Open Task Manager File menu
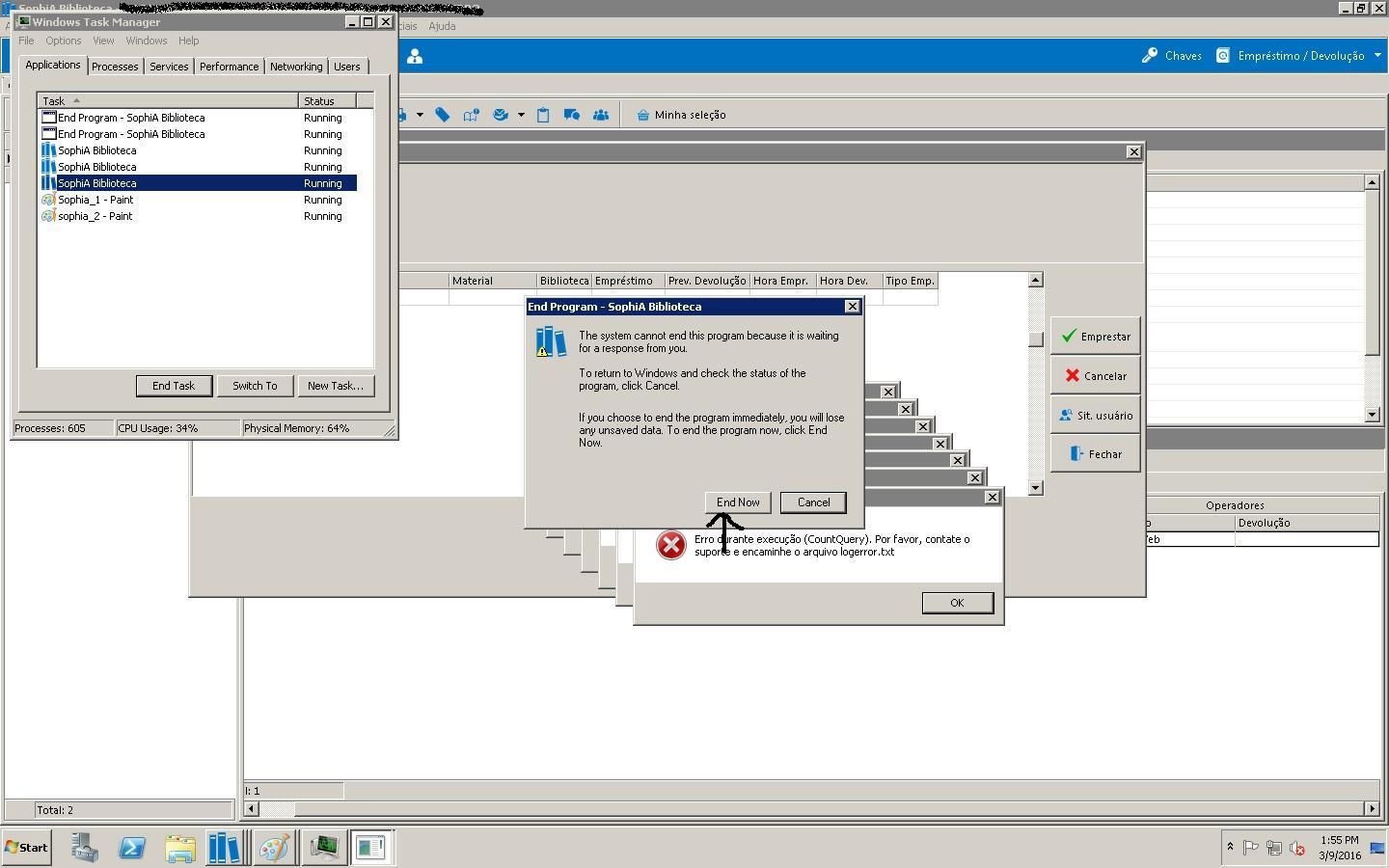Screen dimensions: 1389x868 [x=26, y=41]
